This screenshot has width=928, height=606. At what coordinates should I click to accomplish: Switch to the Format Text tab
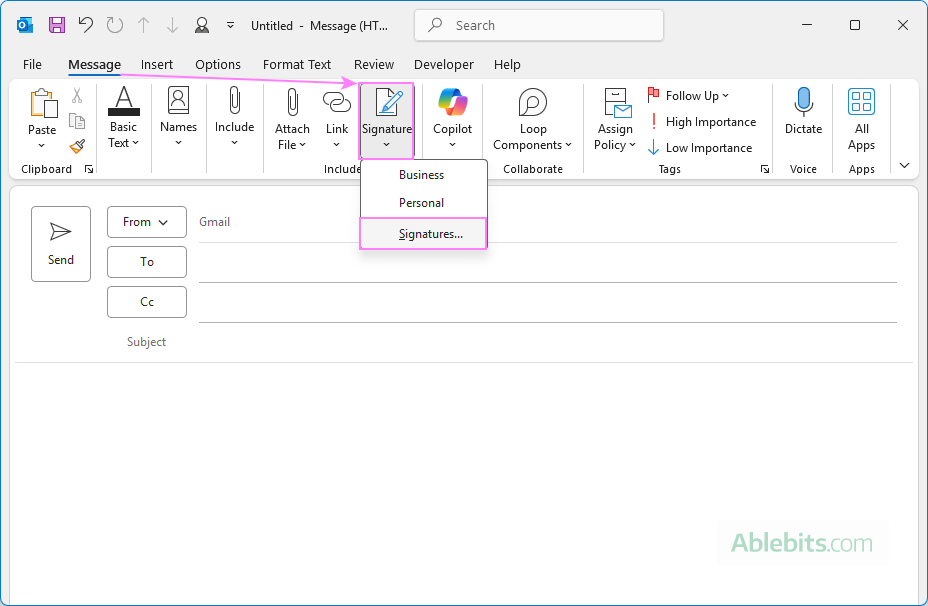coord(297,64)
